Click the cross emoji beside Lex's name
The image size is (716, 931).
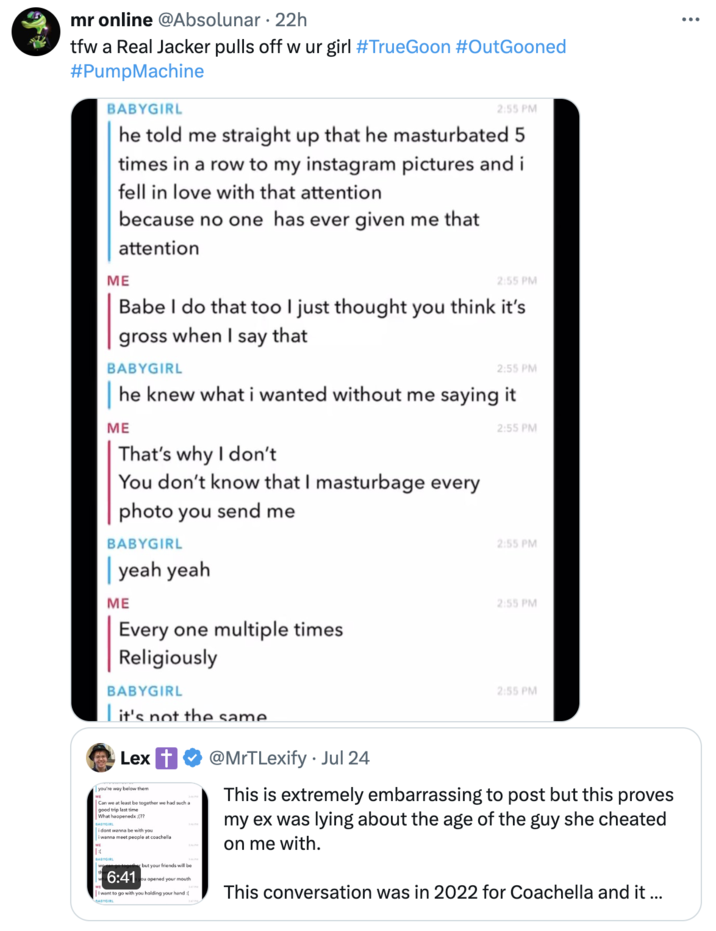(166, 758)
